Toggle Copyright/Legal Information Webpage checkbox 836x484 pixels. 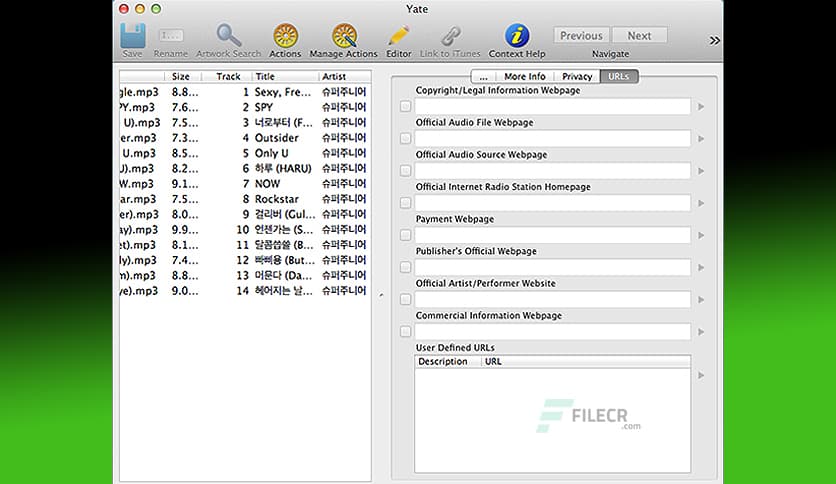406,107
